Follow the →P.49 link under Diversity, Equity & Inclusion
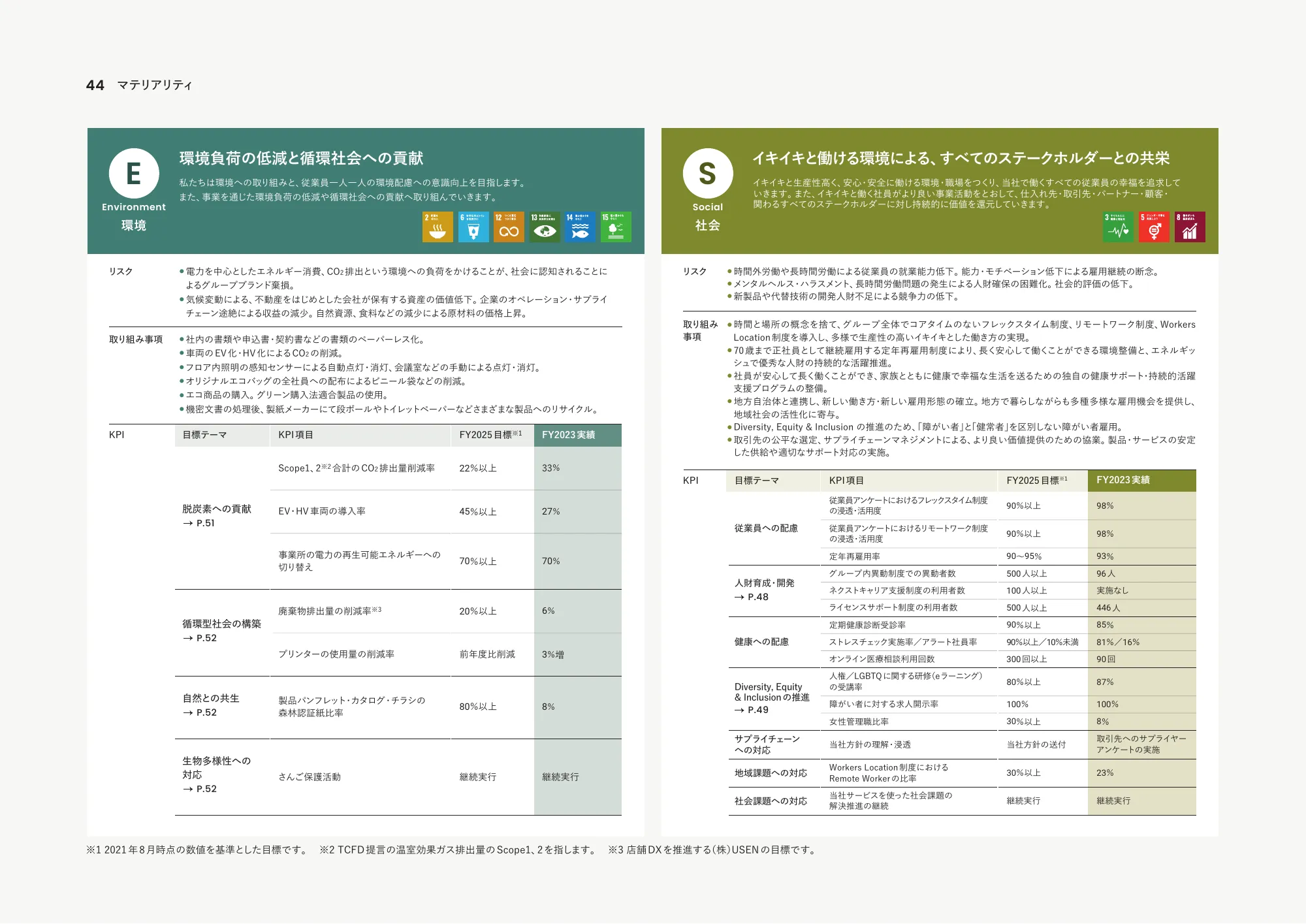1306x924 pixels. pos(752,710)
